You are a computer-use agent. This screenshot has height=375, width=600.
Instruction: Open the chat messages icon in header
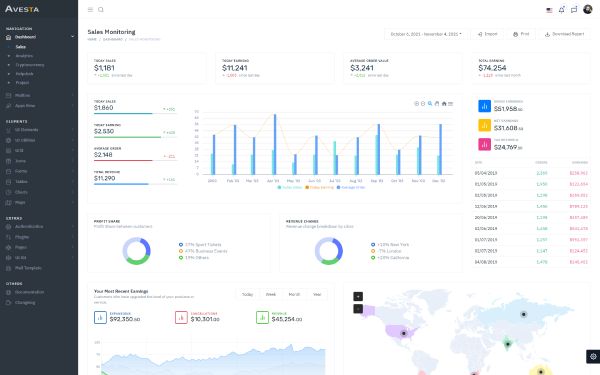[x=574, y=10]
